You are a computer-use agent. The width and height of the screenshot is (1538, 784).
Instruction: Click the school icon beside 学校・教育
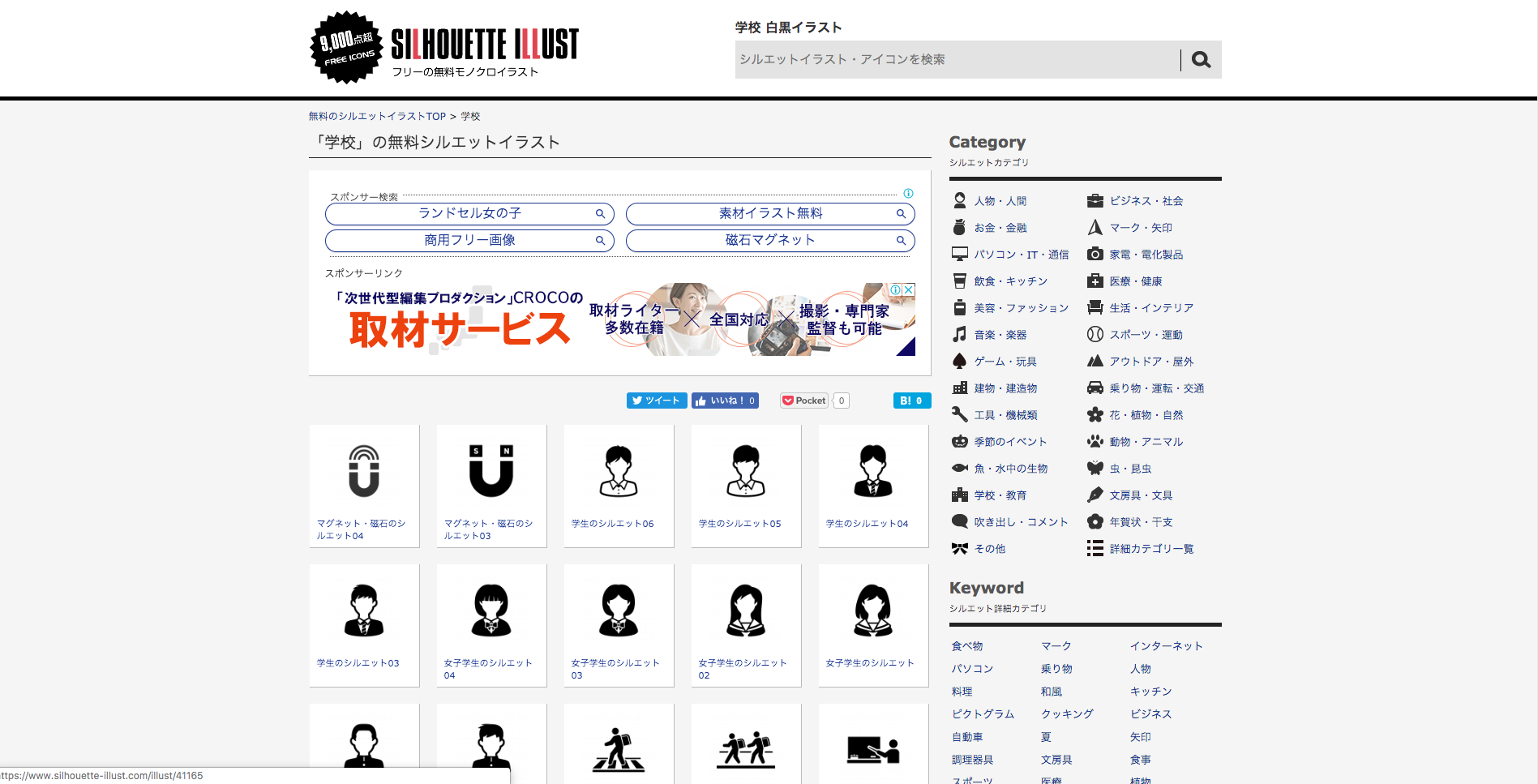click(960, 495)
